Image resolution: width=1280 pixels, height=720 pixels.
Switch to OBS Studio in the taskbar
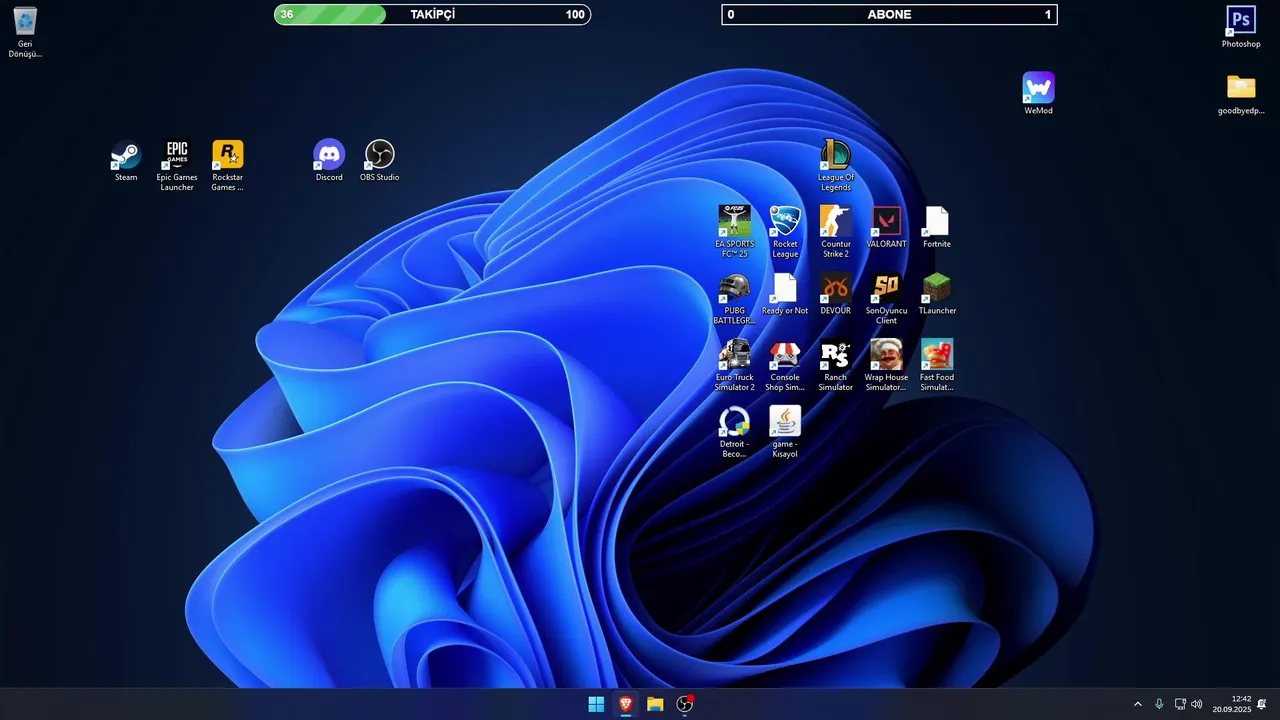point(685,704)
